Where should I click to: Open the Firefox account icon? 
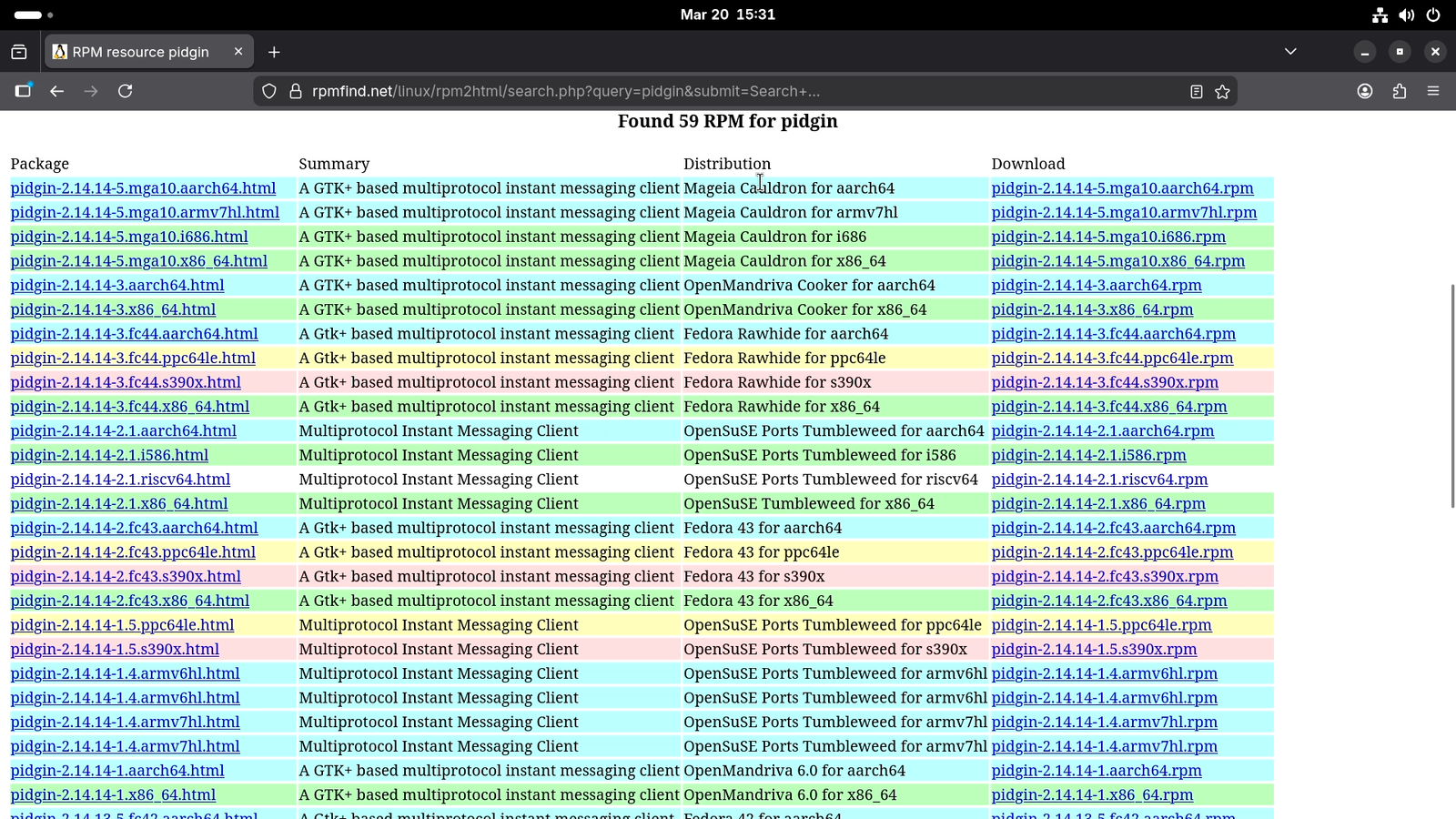(1365, 91)
